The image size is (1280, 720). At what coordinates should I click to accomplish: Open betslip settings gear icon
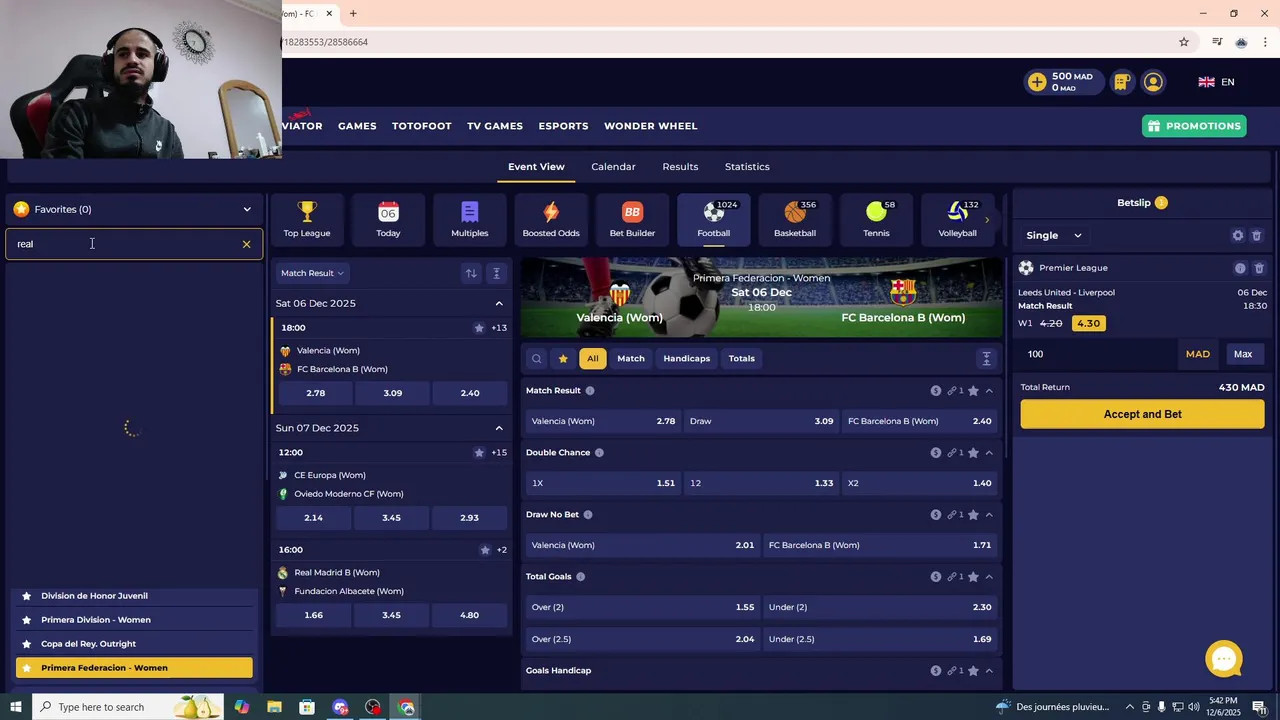pos(1238,236)
